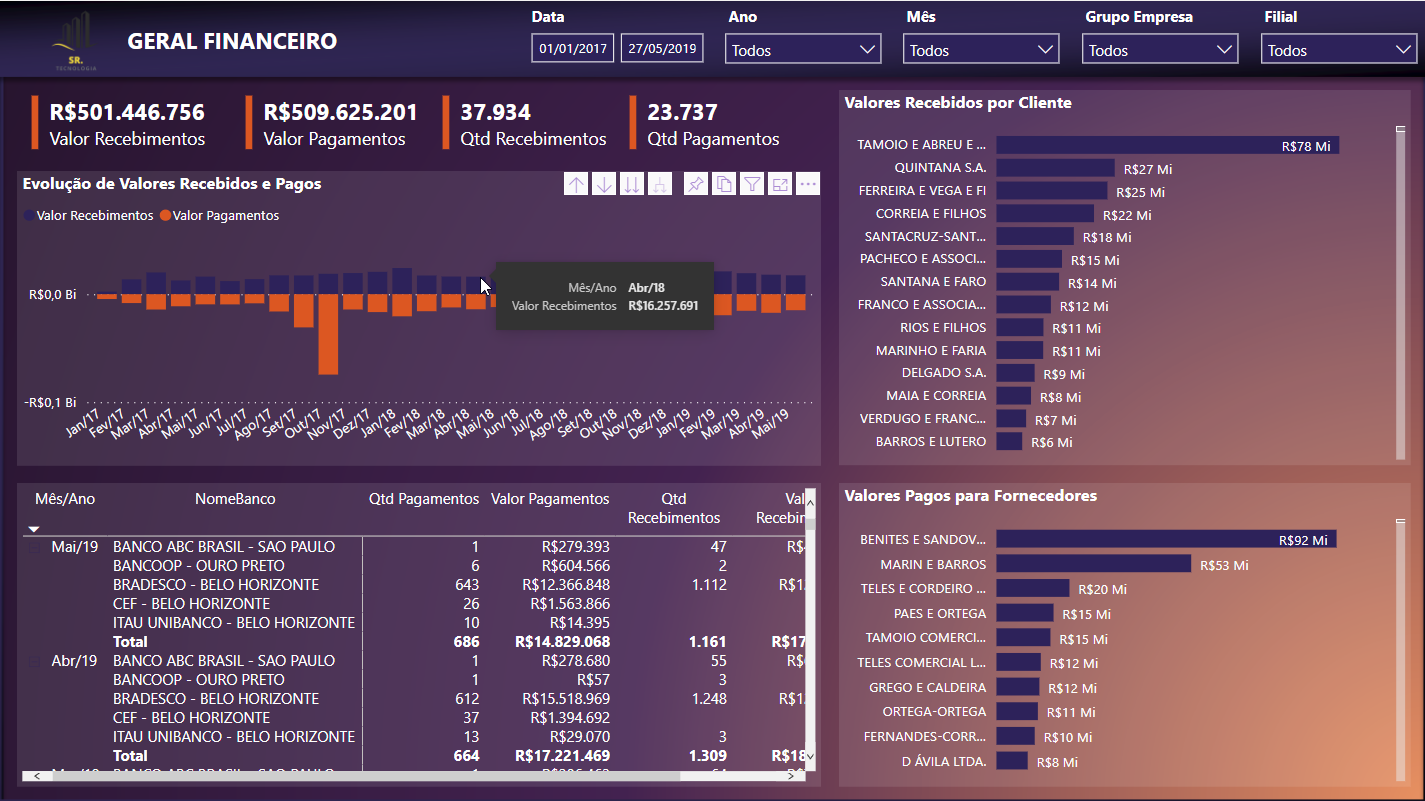Click the R$17.221.469 total cell
1425x801 pixels.
click(562, 756)
